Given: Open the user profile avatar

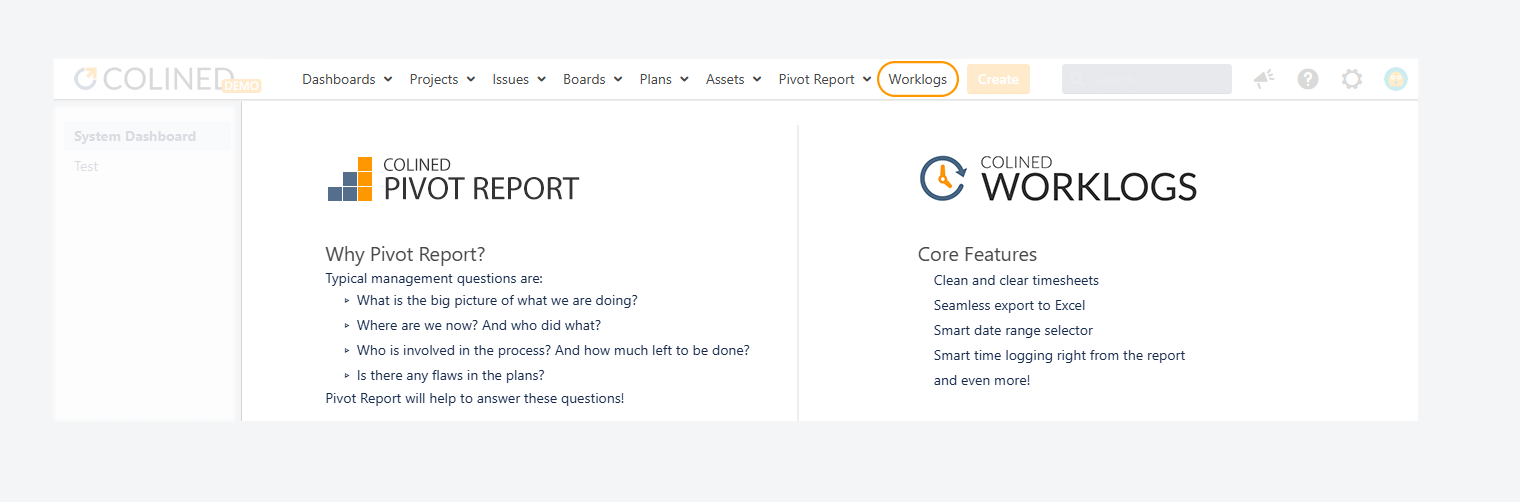Looking at the screenshot, I should click(1396, 79).
